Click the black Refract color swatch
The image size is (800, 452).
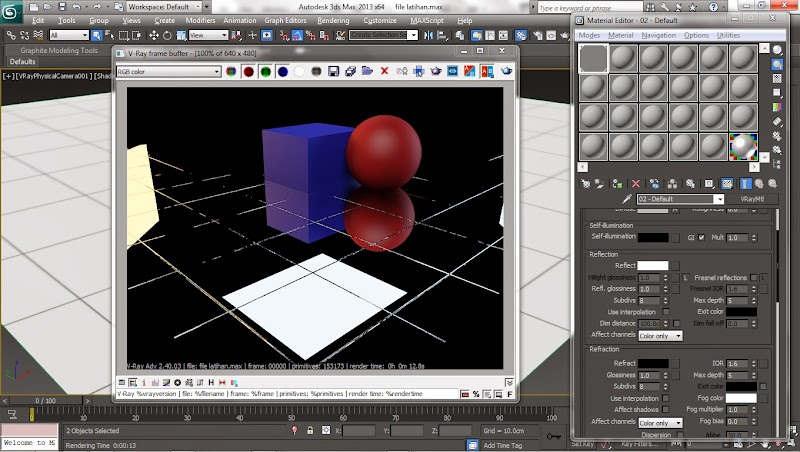tap(653, 363)
